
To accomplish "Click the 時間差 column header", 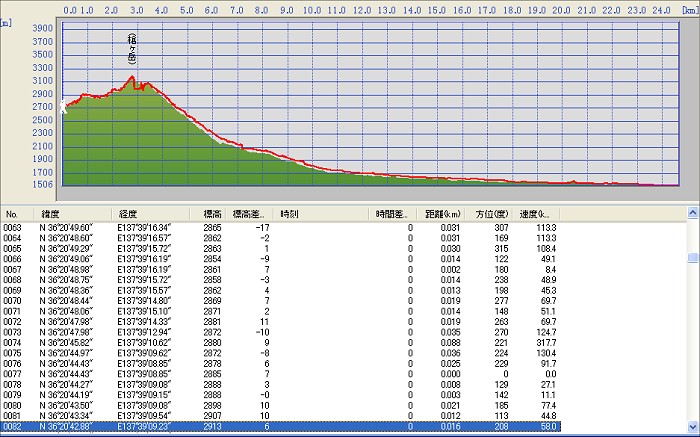I will 393,214.
